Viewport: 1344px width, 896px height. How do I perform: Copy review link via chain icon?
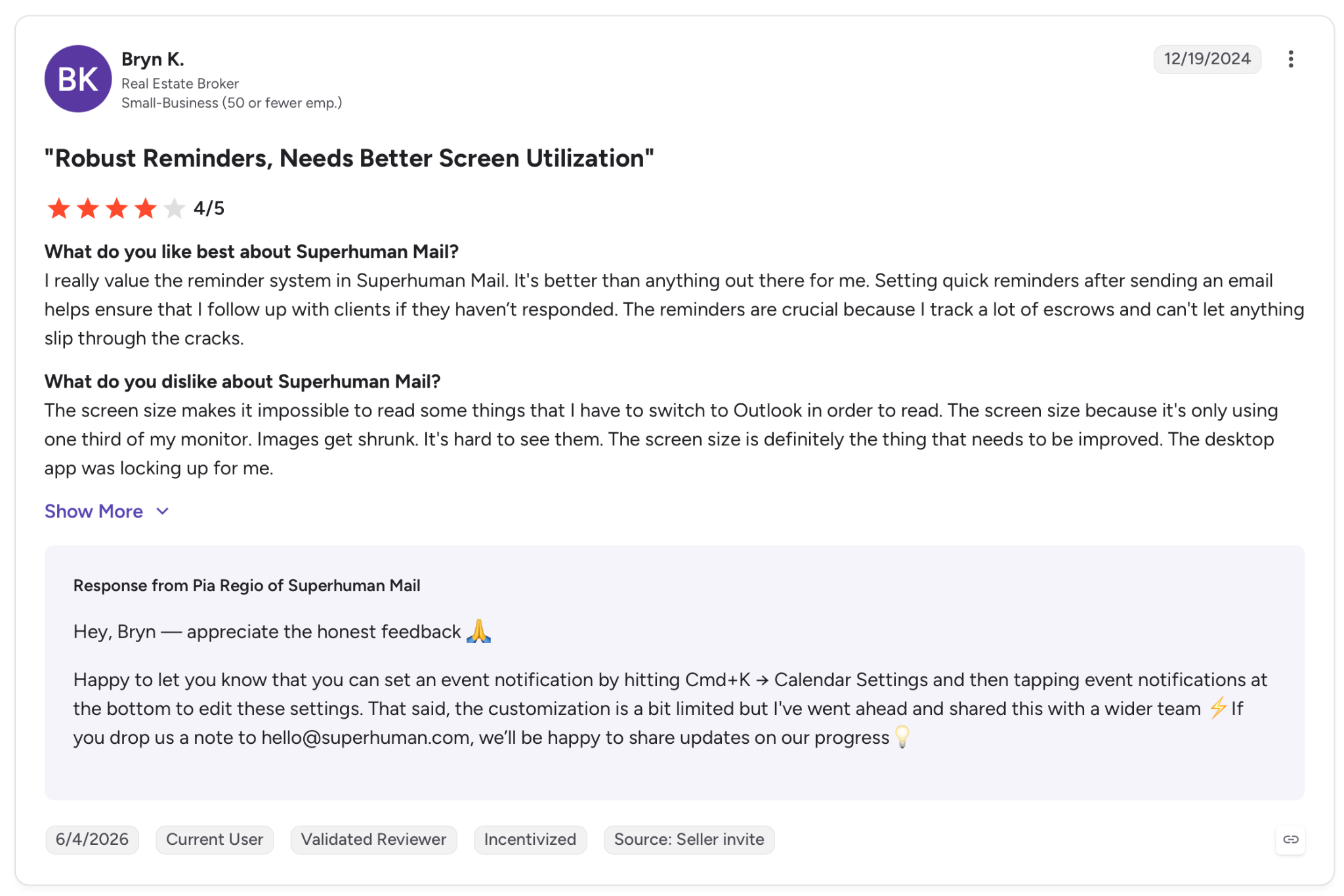(x=1290, y=840)
